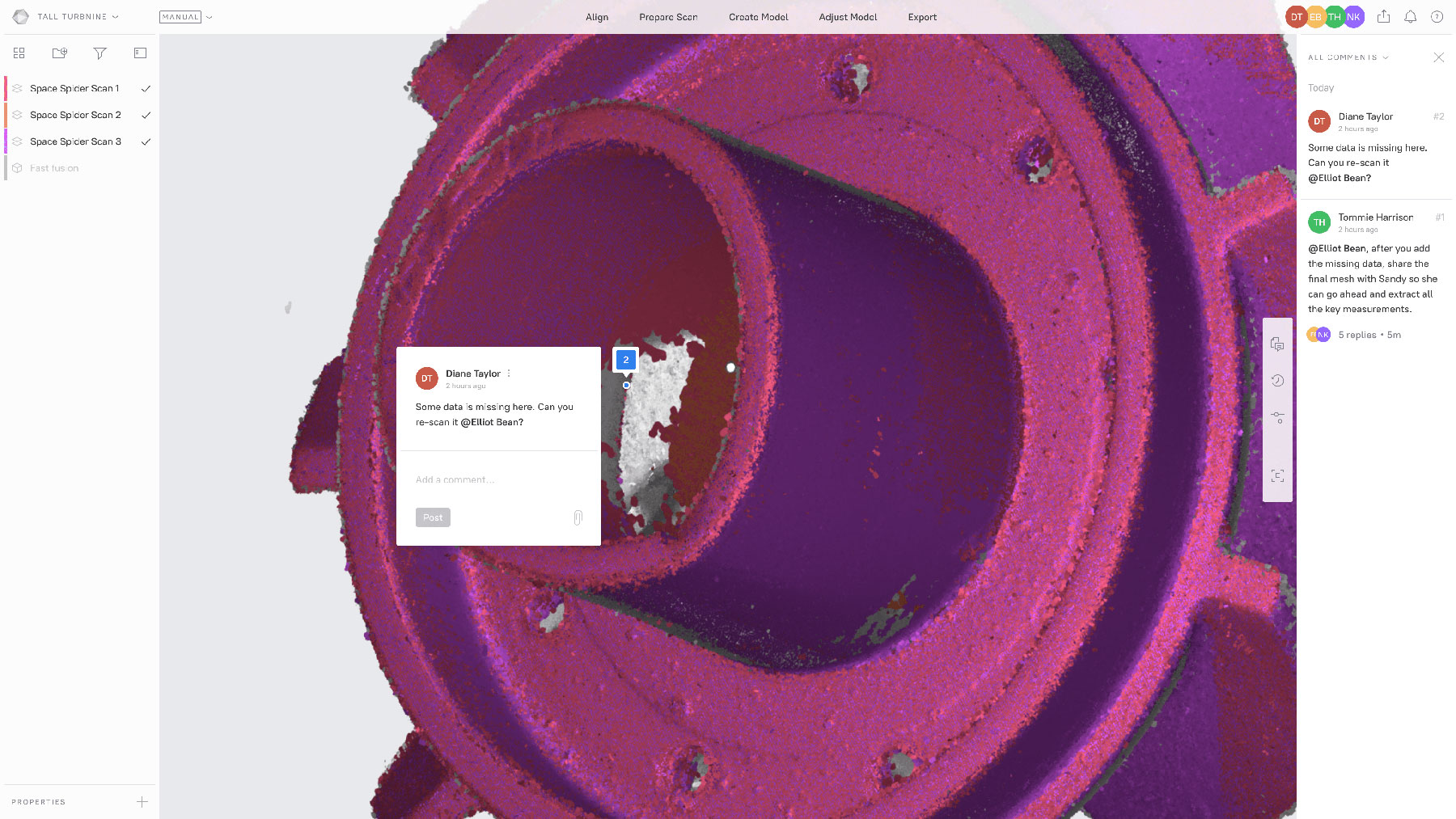Select Space Spider Scan 2
Viewport: 1456px width, 819px height.
coord(80,115)
